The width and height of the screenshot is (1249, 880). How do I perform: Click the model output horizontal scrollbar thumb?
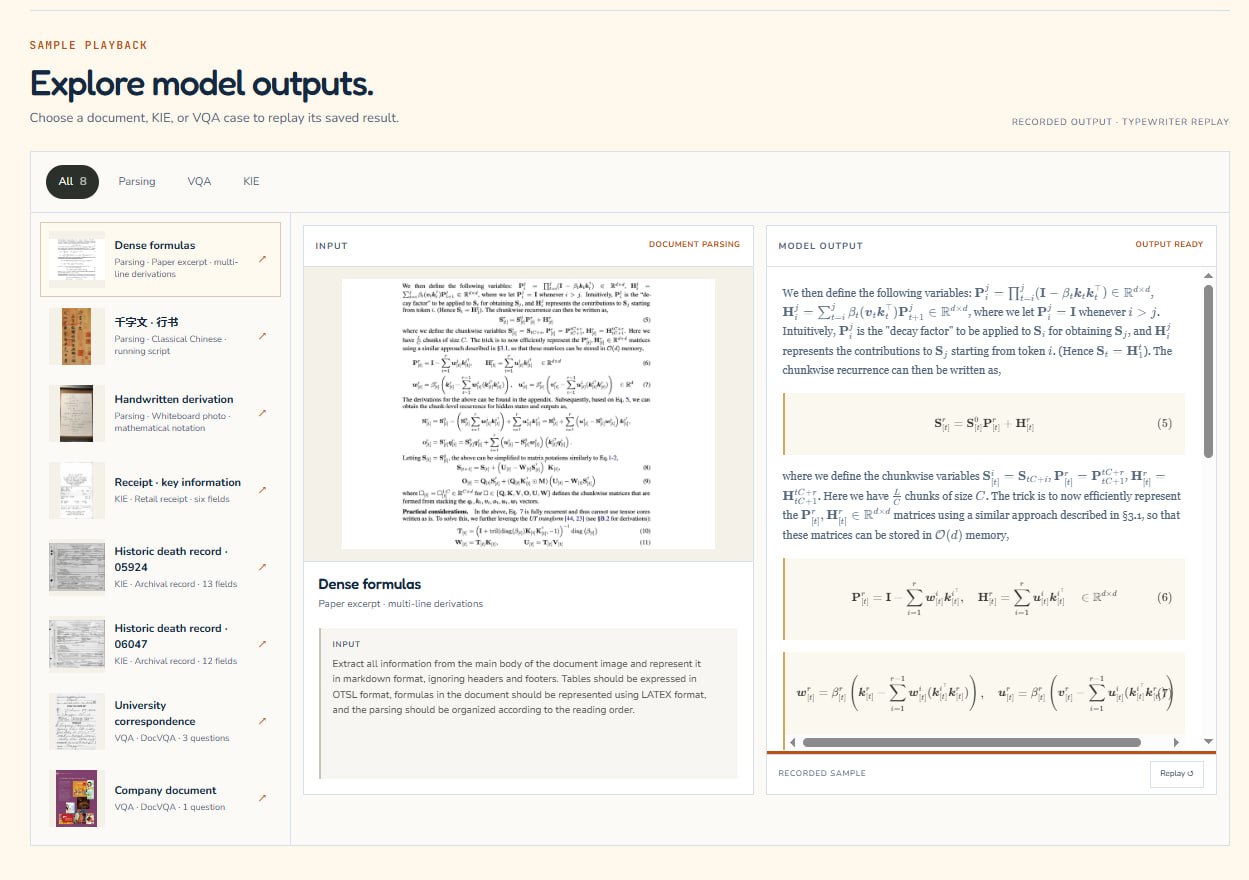coord(971,742)
